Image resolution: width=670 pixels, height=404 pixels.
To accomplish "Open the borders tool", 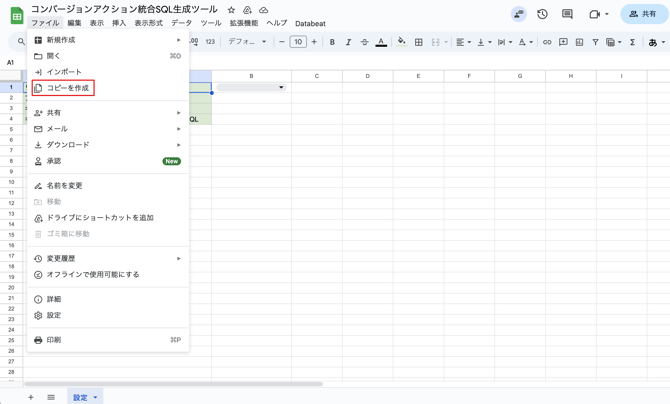I will coord(418,42).
